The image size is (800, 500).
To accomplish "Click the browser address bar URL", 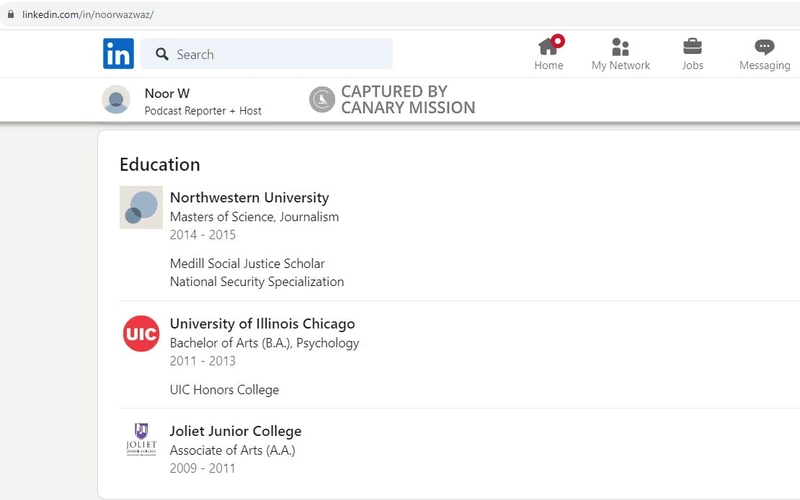I will tap(88, 14).
